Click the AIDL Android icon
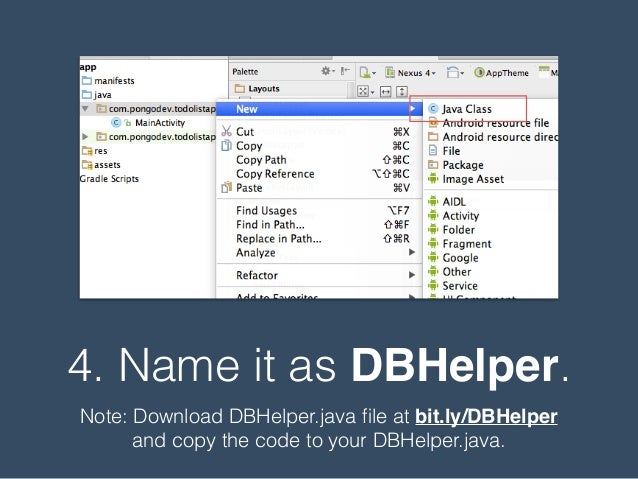 pos(433,201)
